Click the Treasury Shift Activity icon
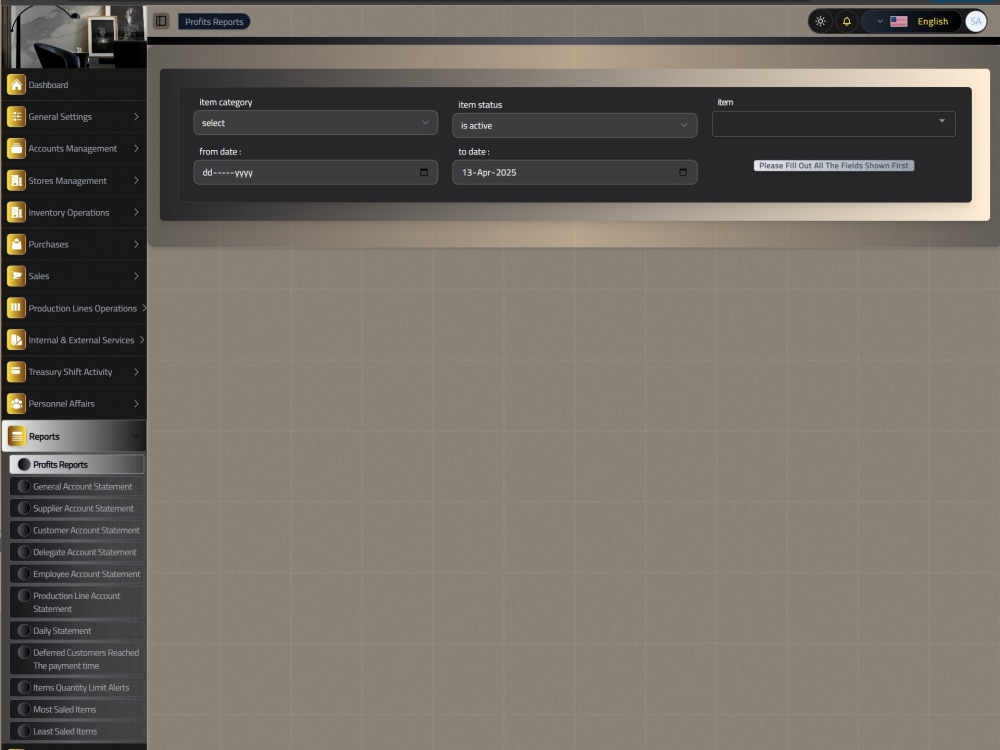Image resolution: width=1000 pixels, height=750 pixels. pos(16,372)
